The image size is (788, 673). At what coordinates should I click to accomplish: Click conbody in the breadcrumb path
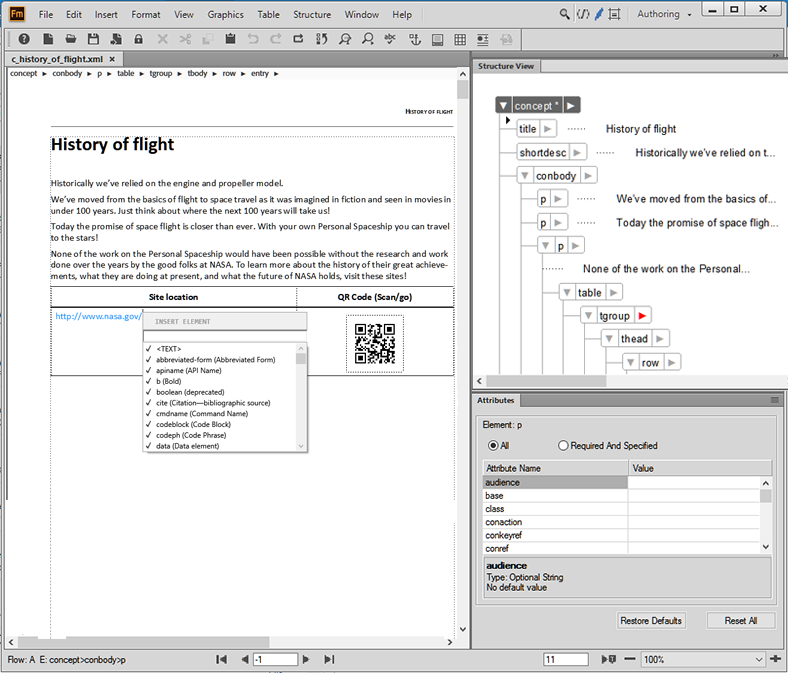(67, 73)
